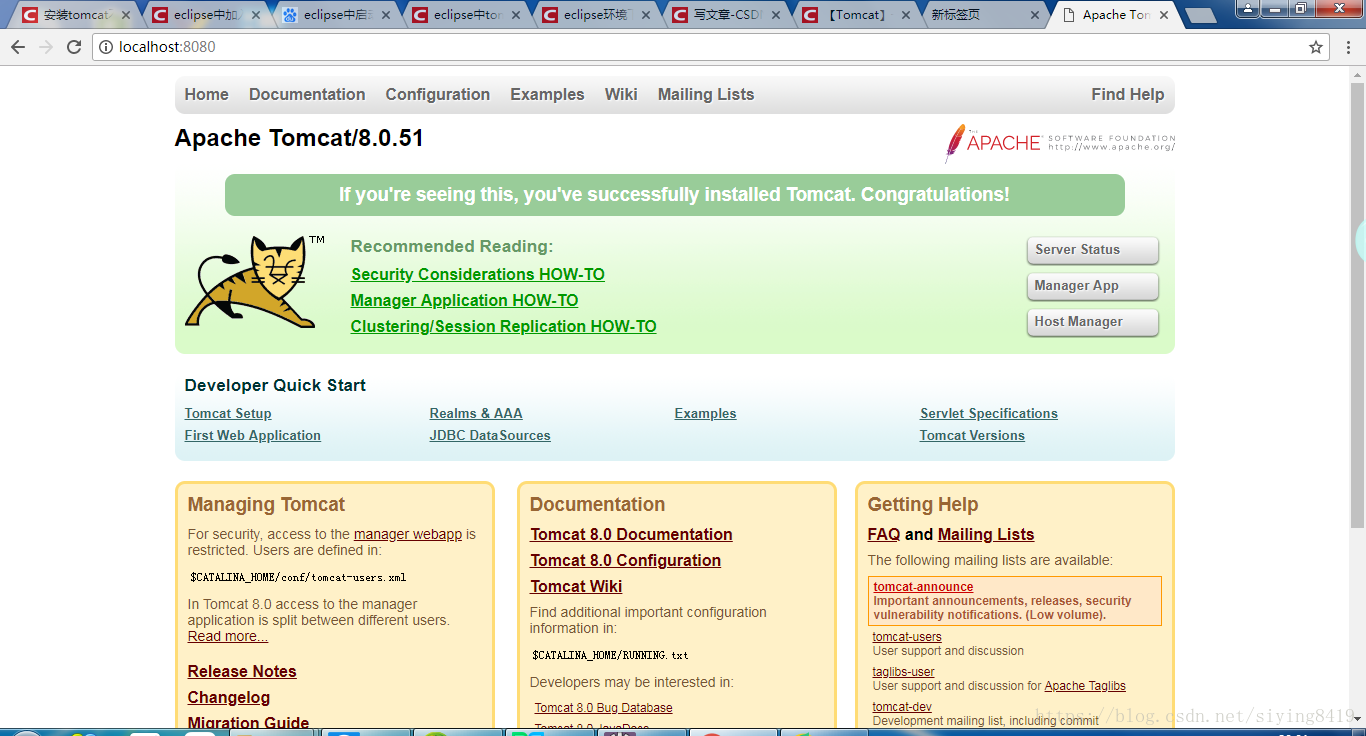Click the Read more... link
This screenshot has height=736, width=1366.
228,636
